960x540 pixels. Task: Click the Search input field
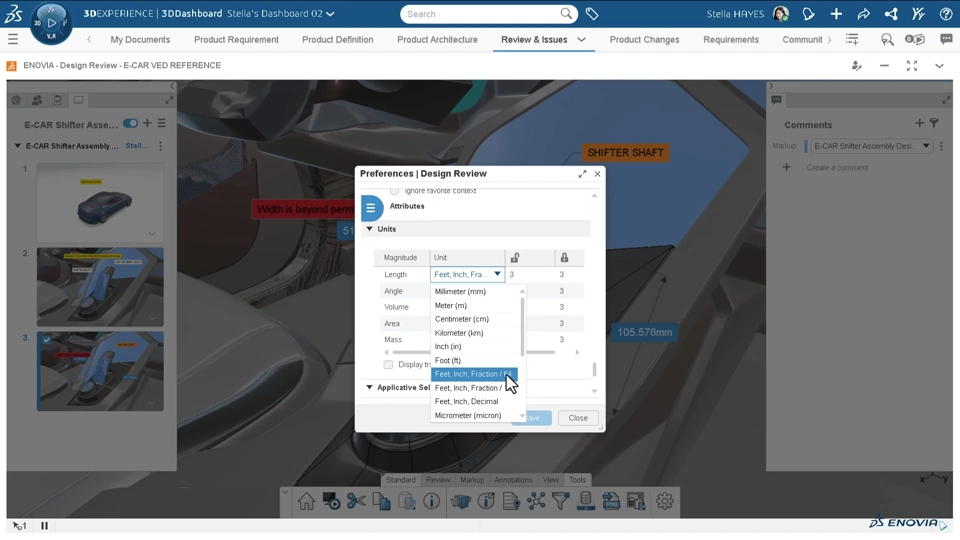(480, 13)
